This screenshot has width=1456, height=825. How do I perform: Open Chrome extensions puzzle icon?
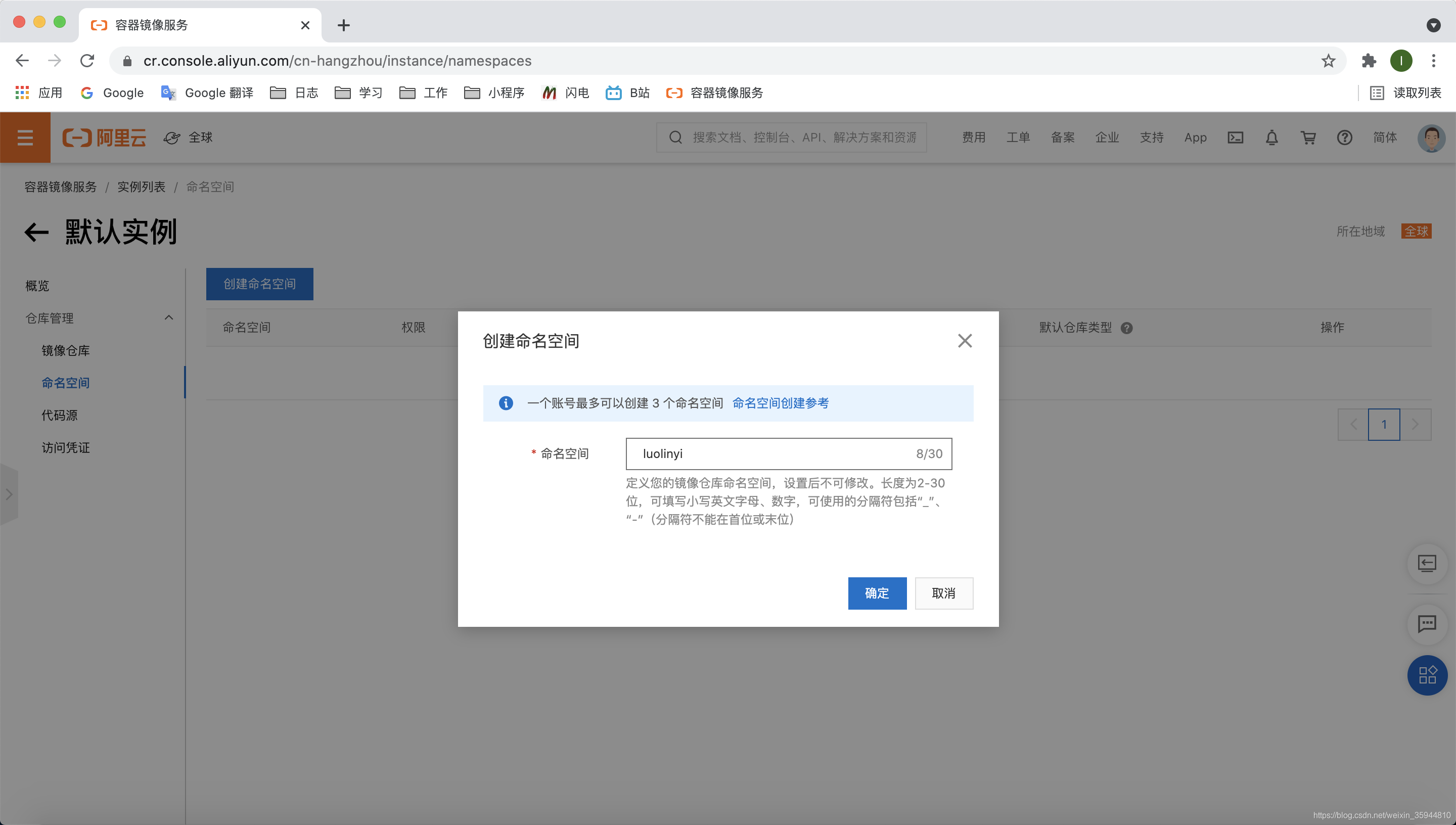pos(1369,61)
